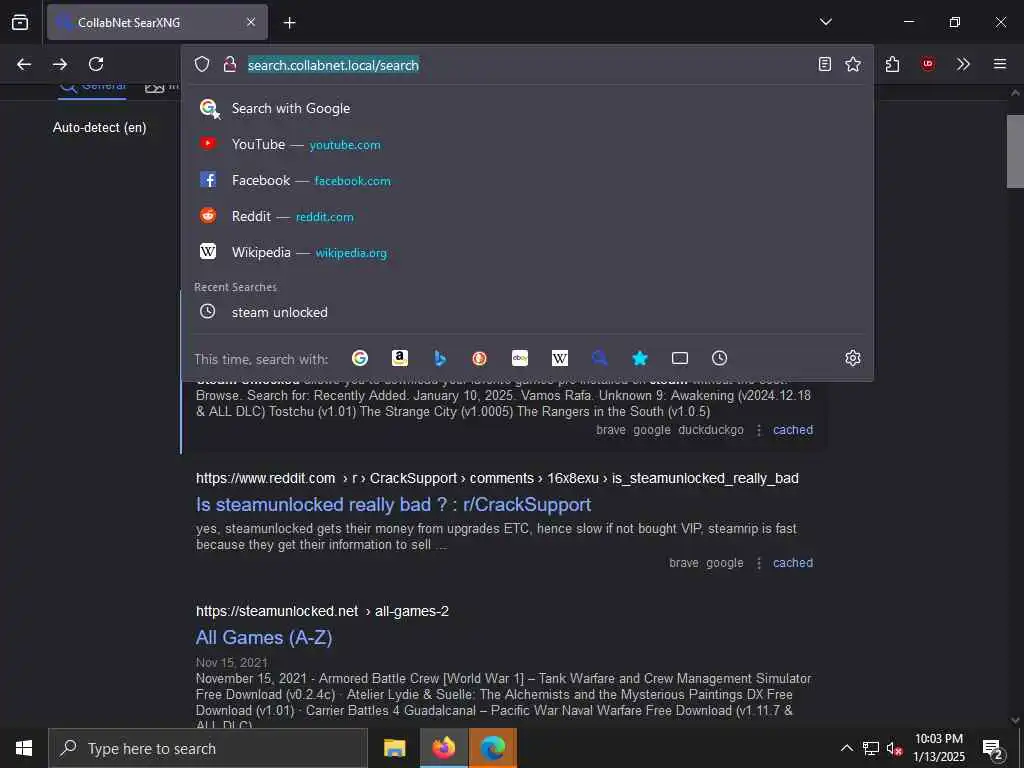The width and height of the screenshot is (1024, 768).
Task: Search this time with SearXNG magnifier icon
Action: click(600, 358)
